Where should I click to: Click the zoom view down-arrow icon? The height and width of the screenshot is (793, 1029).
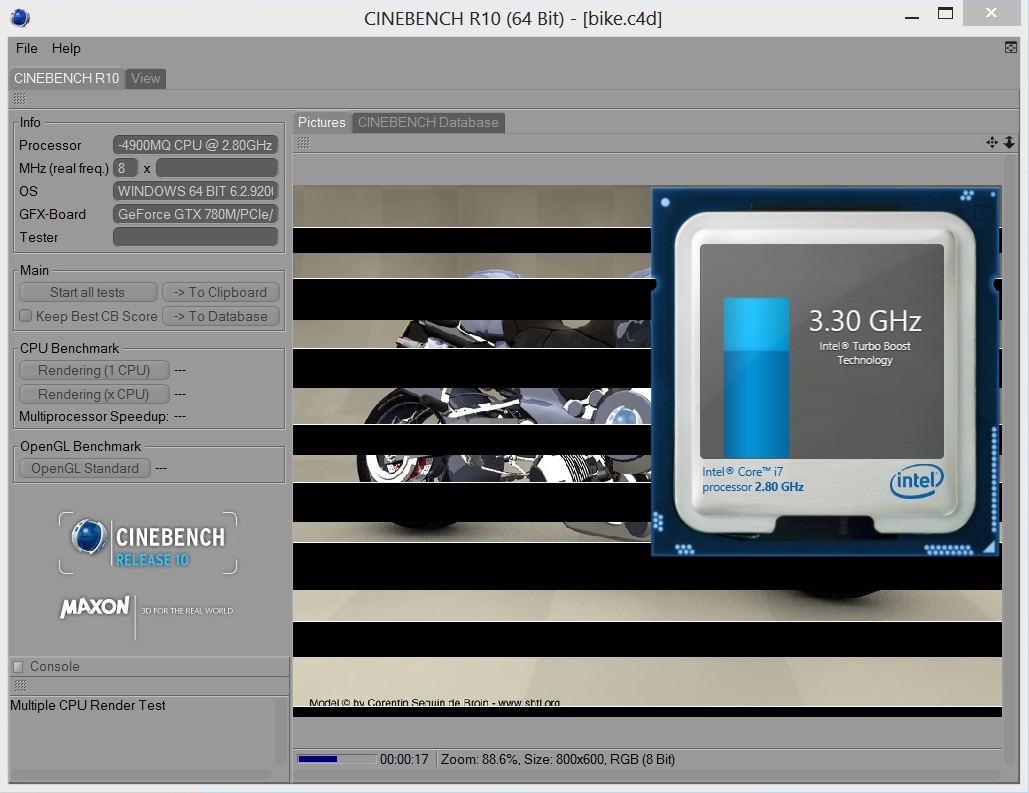(1009, 142)
